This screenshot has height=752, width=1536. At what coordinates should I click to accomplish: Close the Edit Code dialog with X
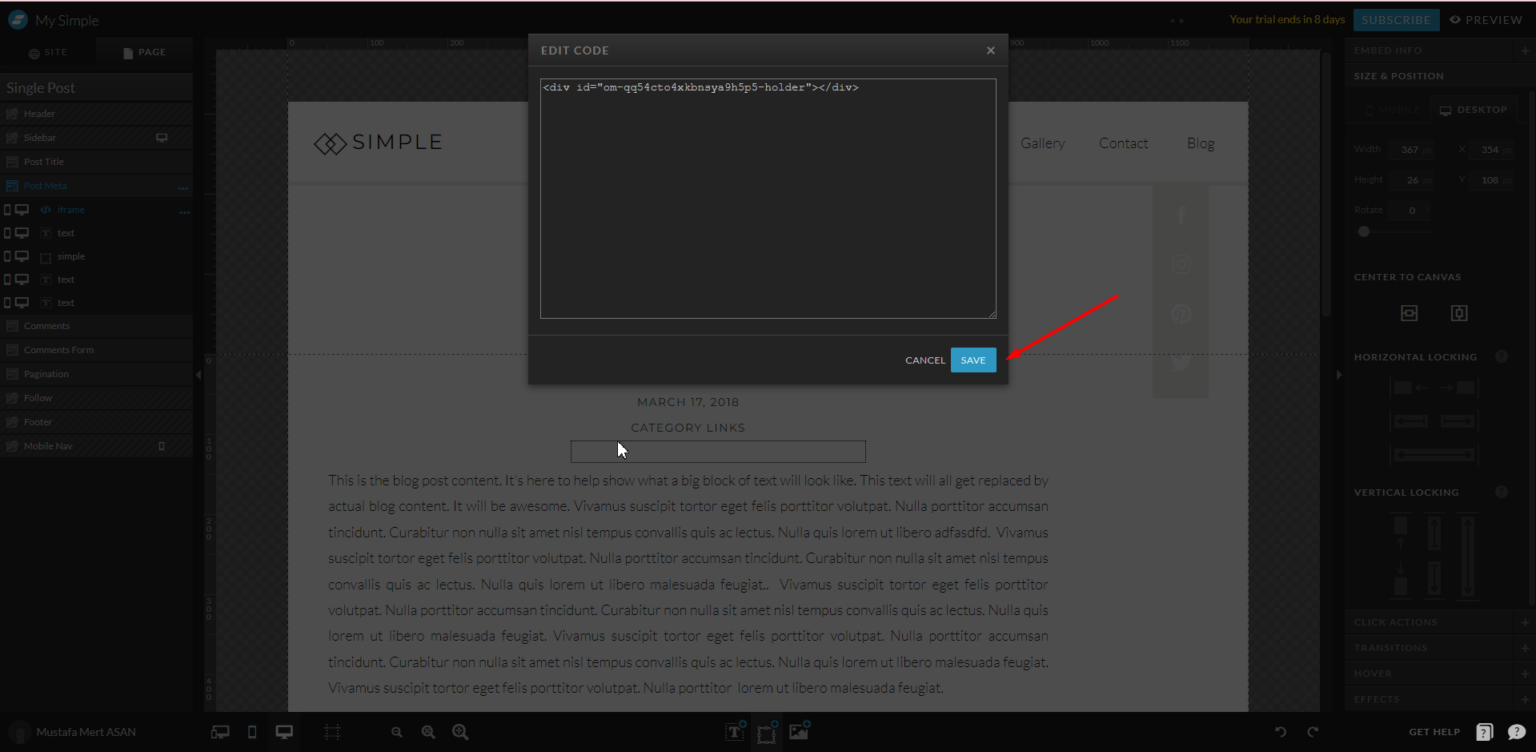pyautogui.click(x=990, y=50)
